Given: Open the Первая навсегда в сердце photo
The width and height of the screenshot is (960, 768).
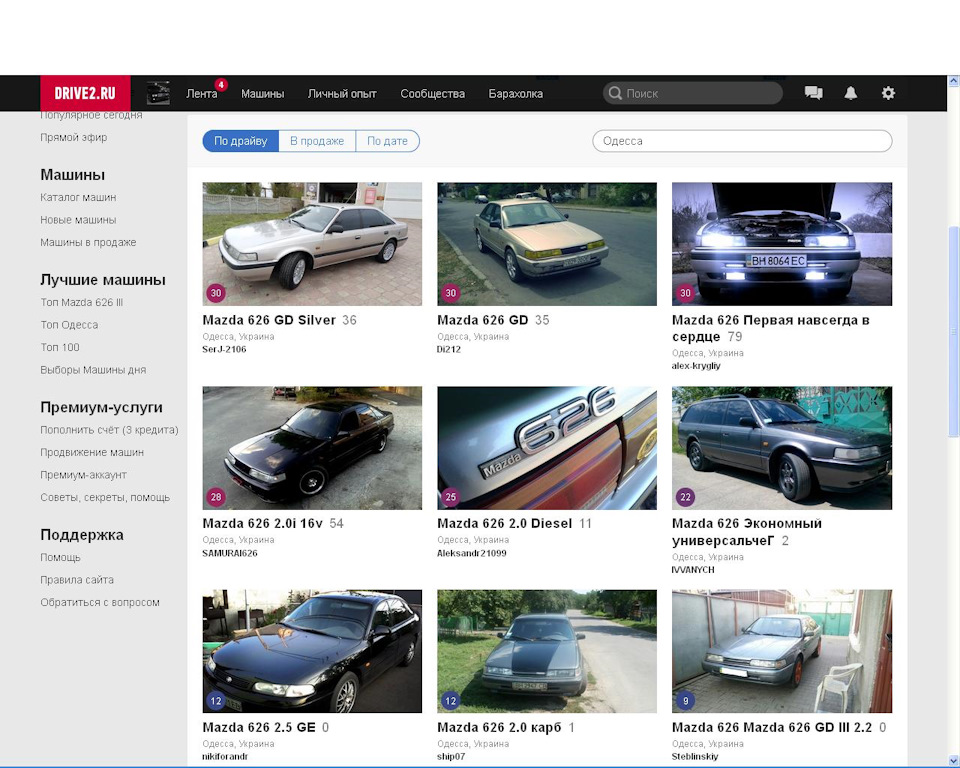Looking at the screenshot, I should (x=782, y=244).
